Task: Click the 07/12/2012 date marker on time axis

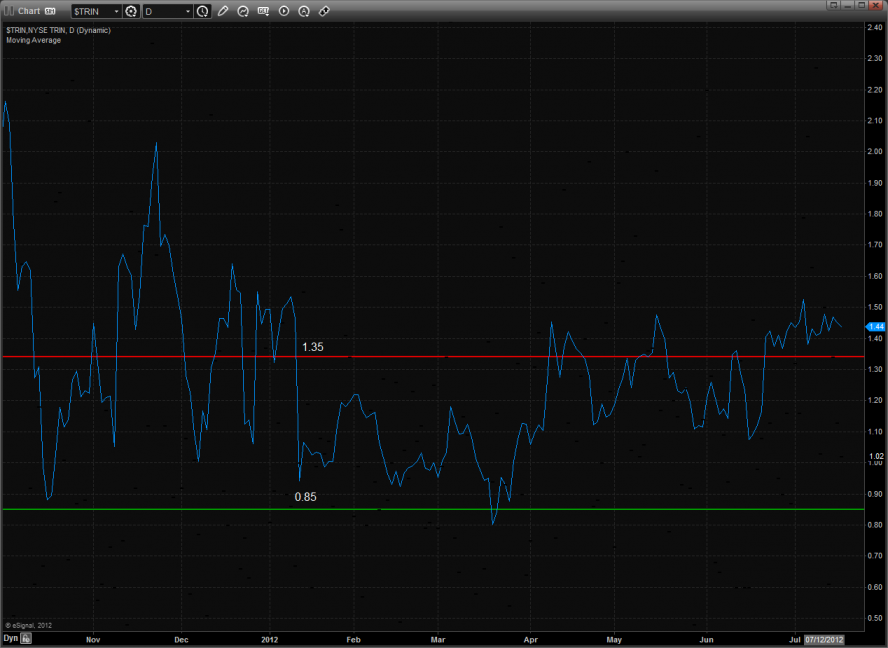Action: pos(824,638)
